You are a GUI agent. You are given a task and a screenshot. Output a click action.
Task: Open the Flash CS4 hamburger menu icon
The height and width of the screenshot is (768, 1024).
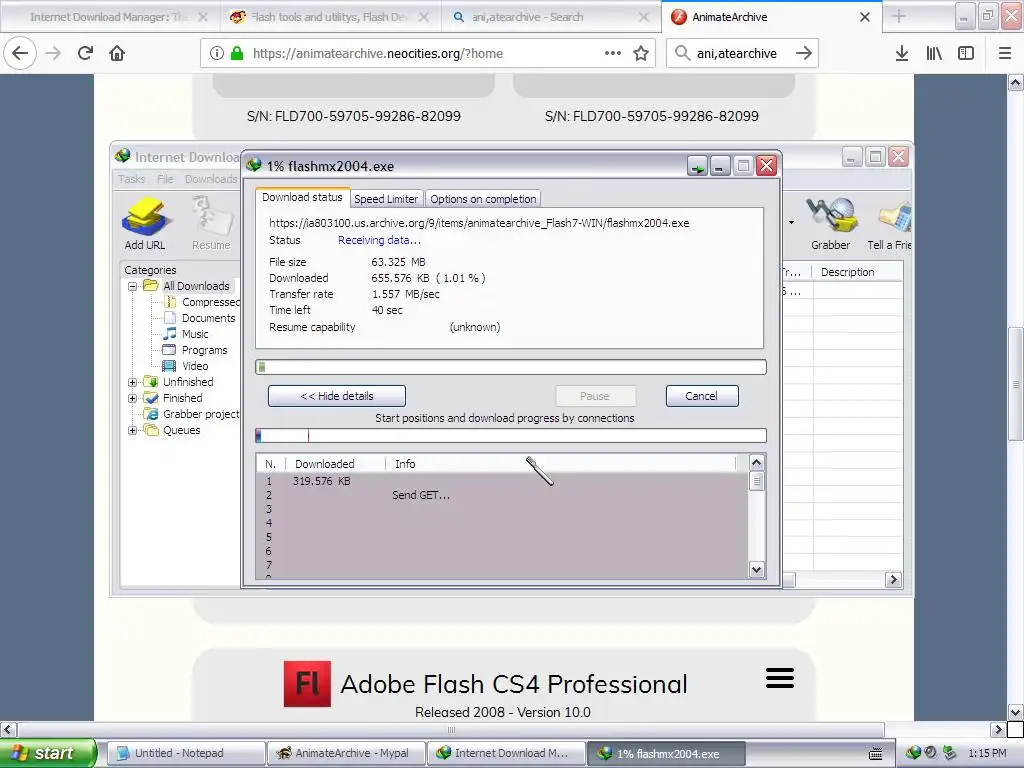point(780,678)
